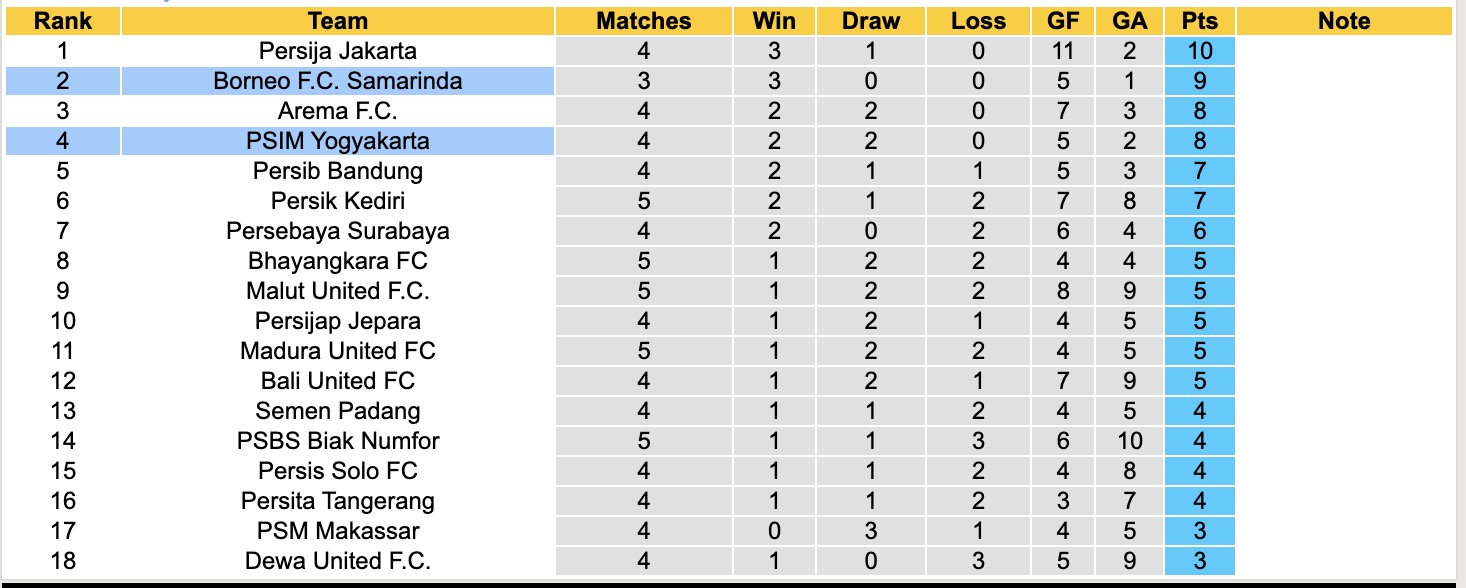Select the Arema F.C. team row
The height and width of the screenshot is (588, 1466).
click(x=338, y=111)
